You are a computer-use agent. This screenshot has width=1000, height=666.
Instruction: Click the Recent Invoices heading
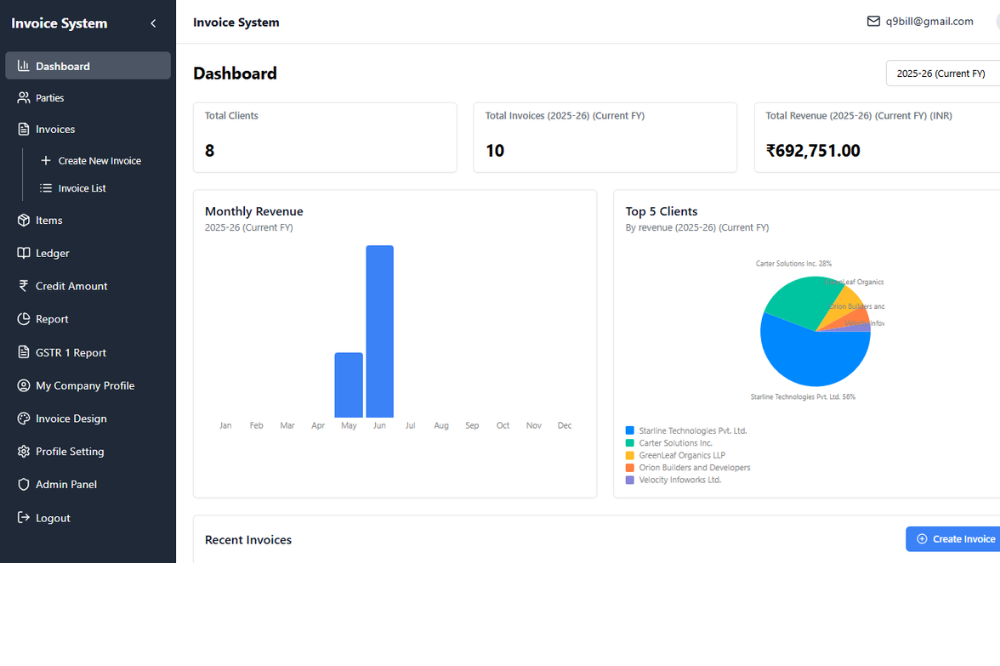tap(248, 540)
